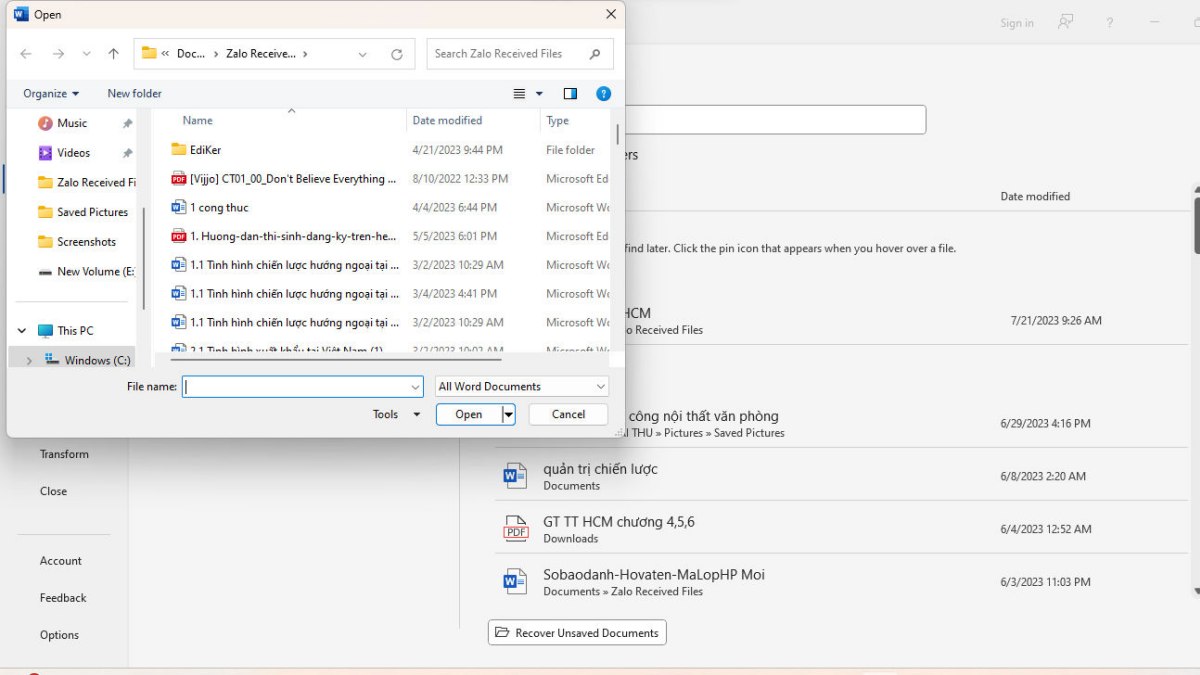Screen dimensions: 1200x675
Task: Open the file type 'All Word Documents' dropdown
Action: [521, 387]
